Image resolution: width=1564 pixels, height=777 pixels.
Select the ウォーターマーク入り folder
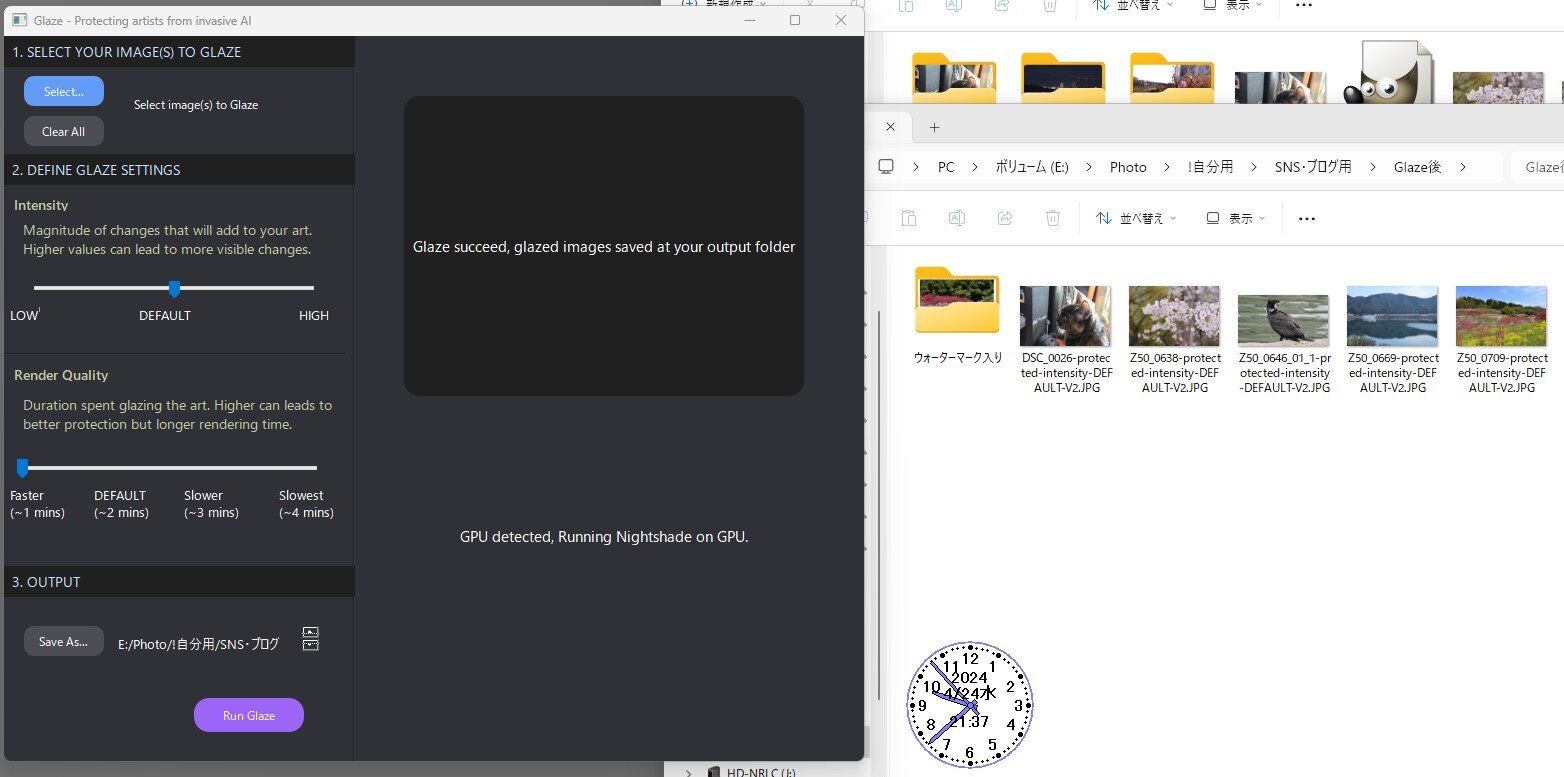coord(957,316)
